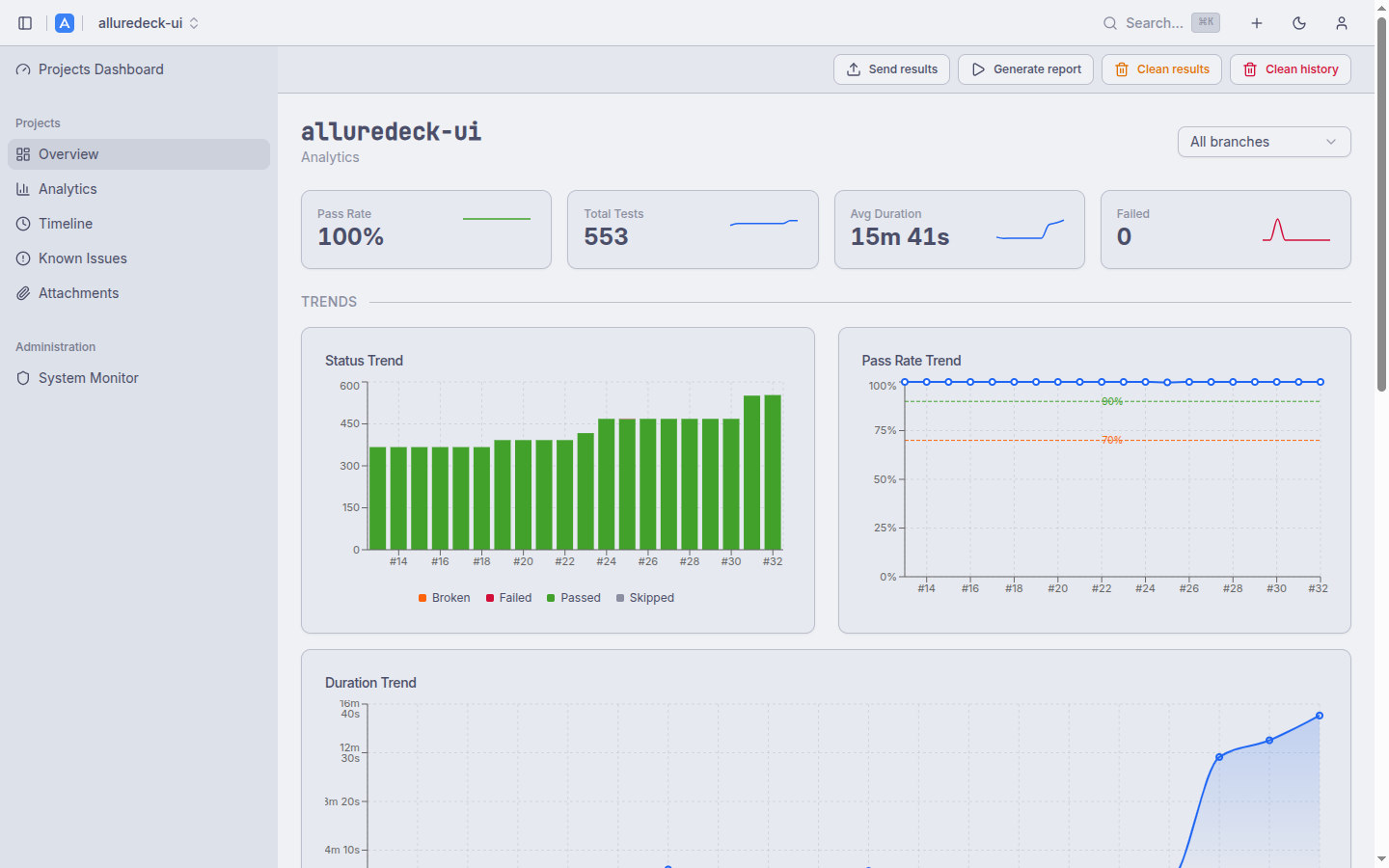This screenshot has height=868, width=1389.
Task: Click the Attachments paperclip icon
Action: 23,293
